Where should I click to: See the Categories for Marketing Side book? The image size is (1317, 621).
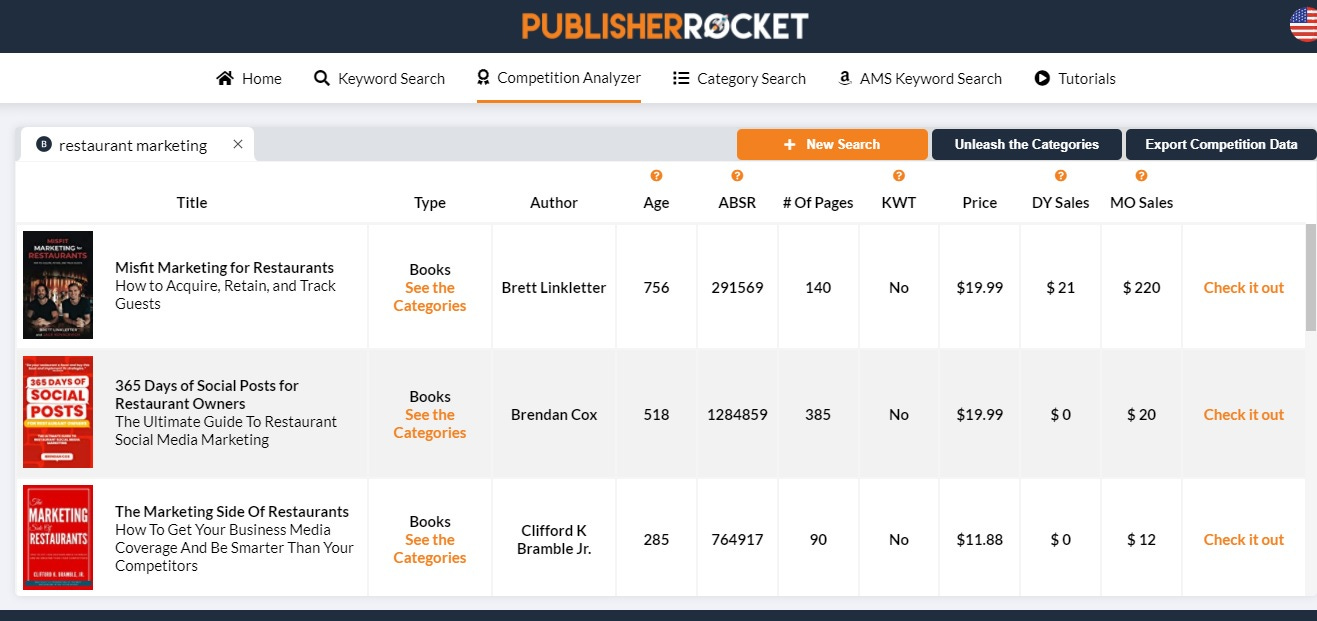pos(430,549)
